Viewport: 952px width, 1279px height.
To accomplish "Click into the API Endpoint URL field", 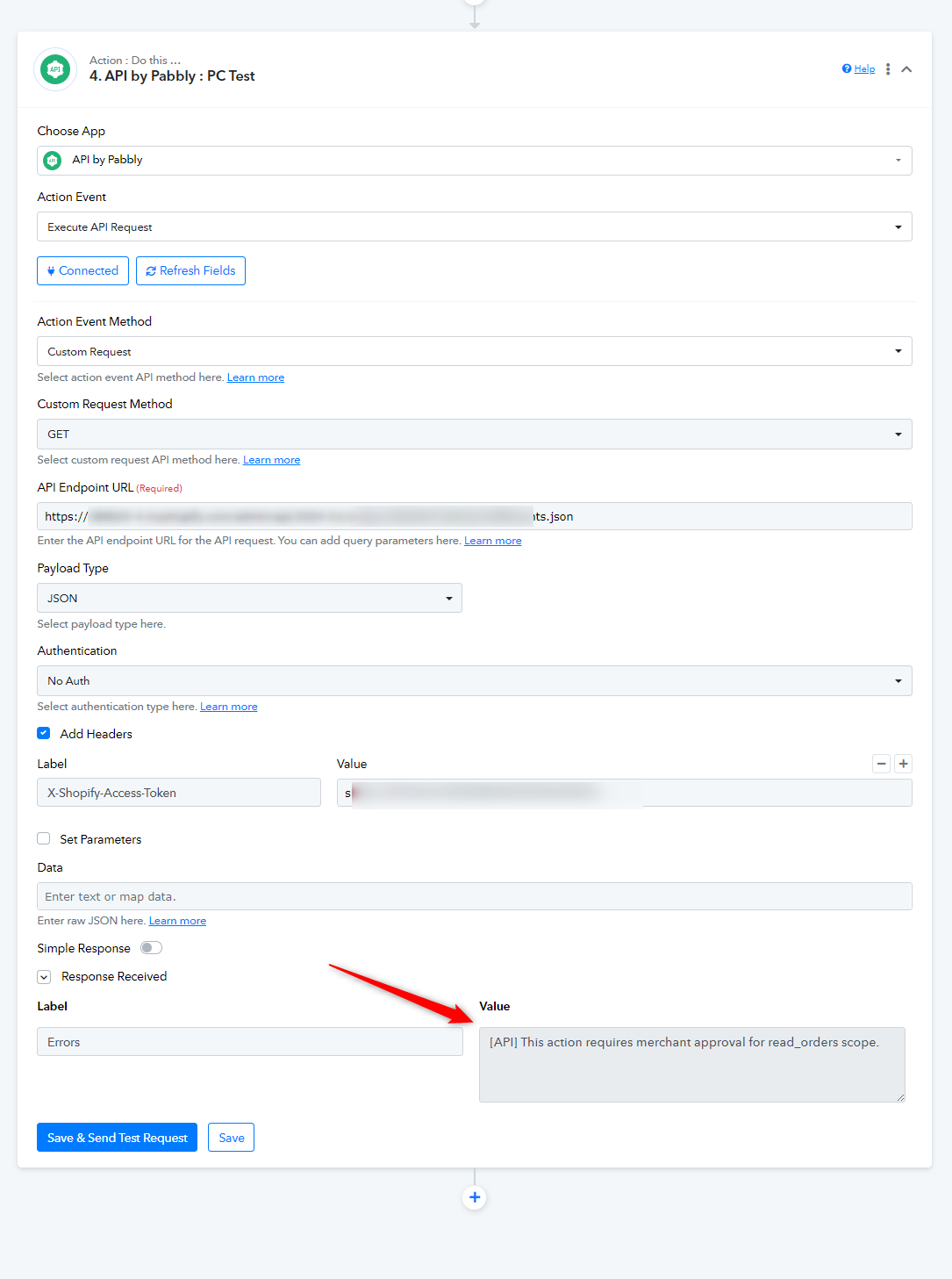I will click(x=475, y=516).
